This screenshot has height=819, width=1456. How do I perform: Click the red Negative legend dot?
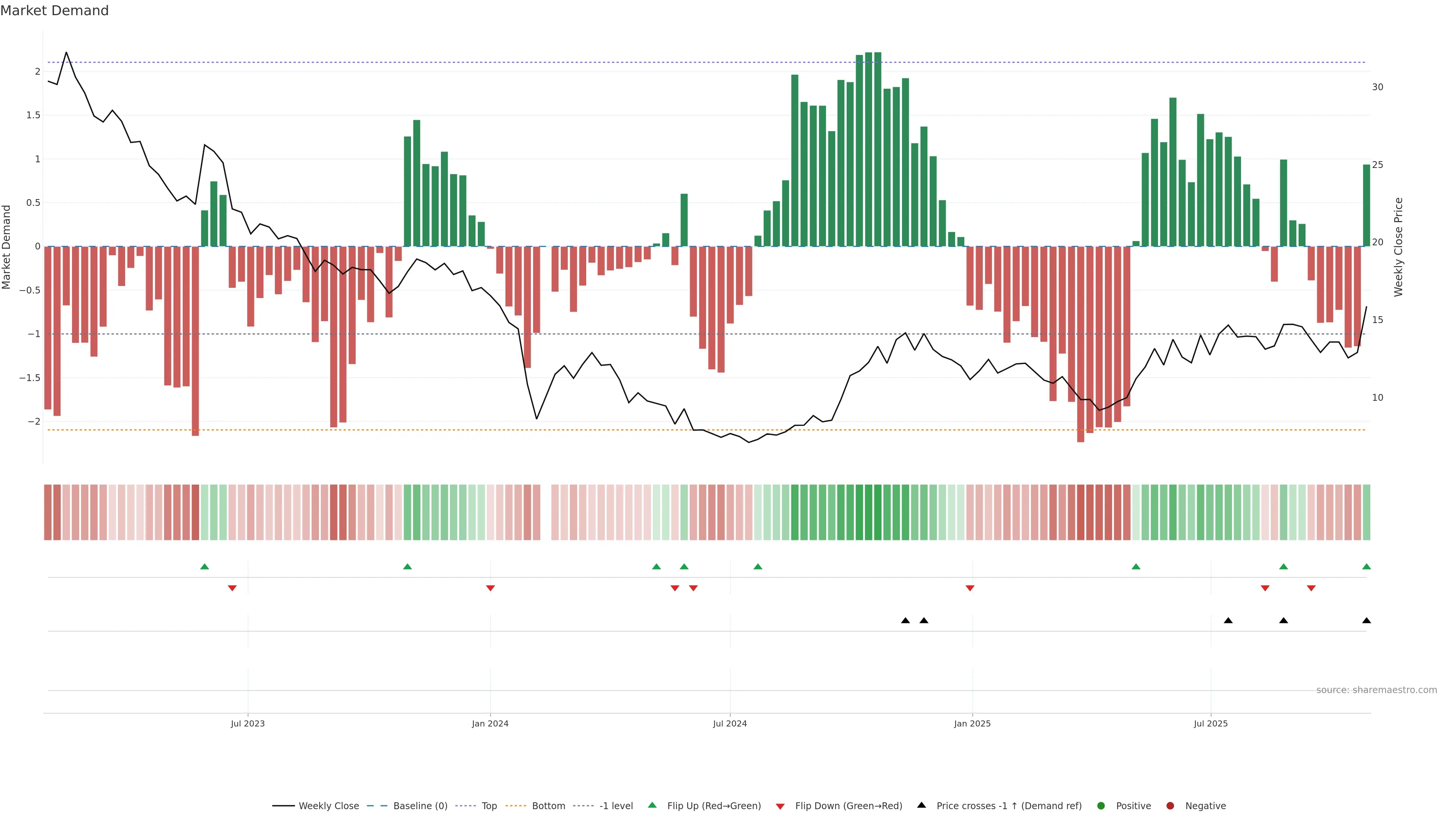pos(1170,805)
